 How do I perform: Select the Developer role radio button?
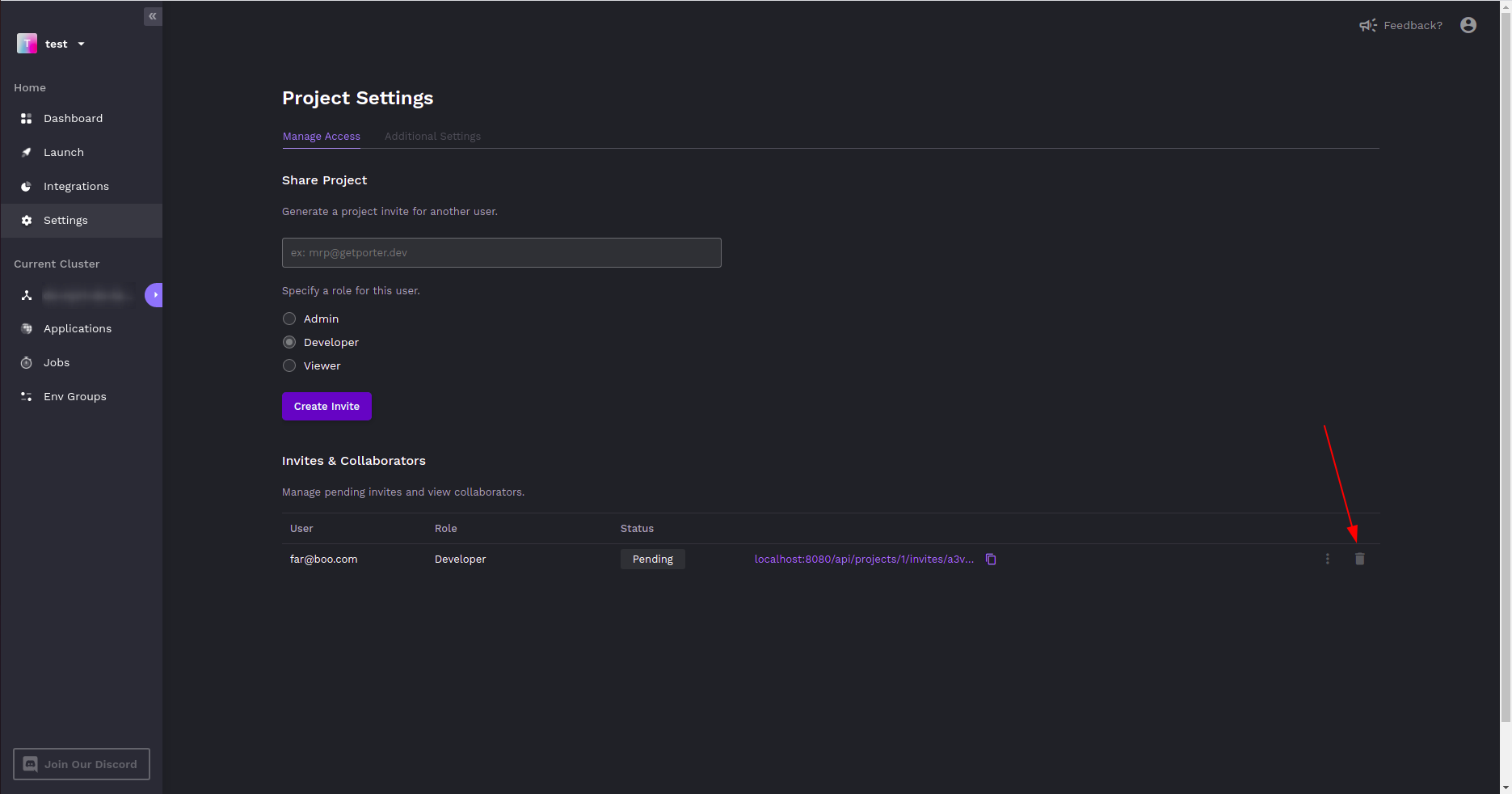tap(289, 342)
